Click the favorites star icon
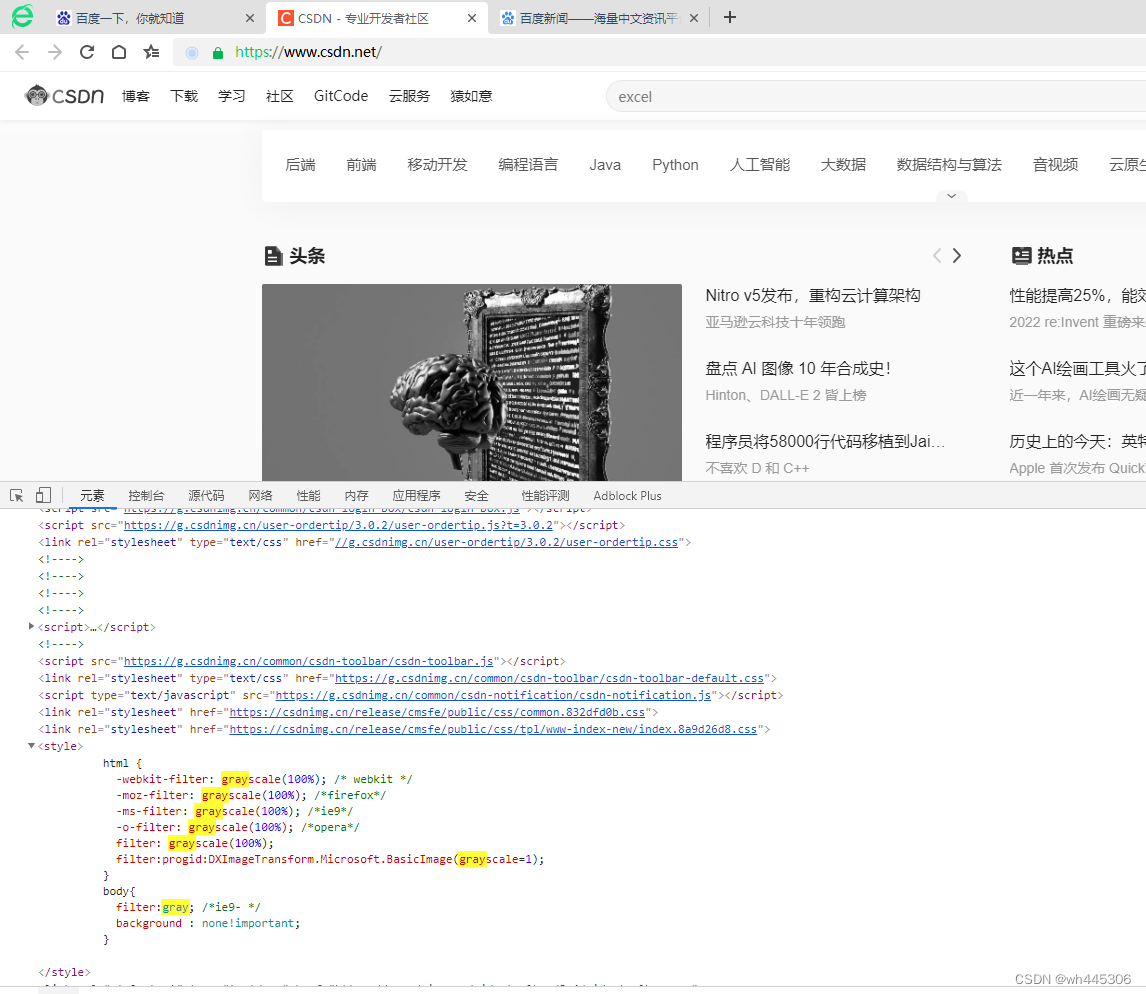Screen dimensions: 1146x994 pyautogui.click(x=151, y=52)
